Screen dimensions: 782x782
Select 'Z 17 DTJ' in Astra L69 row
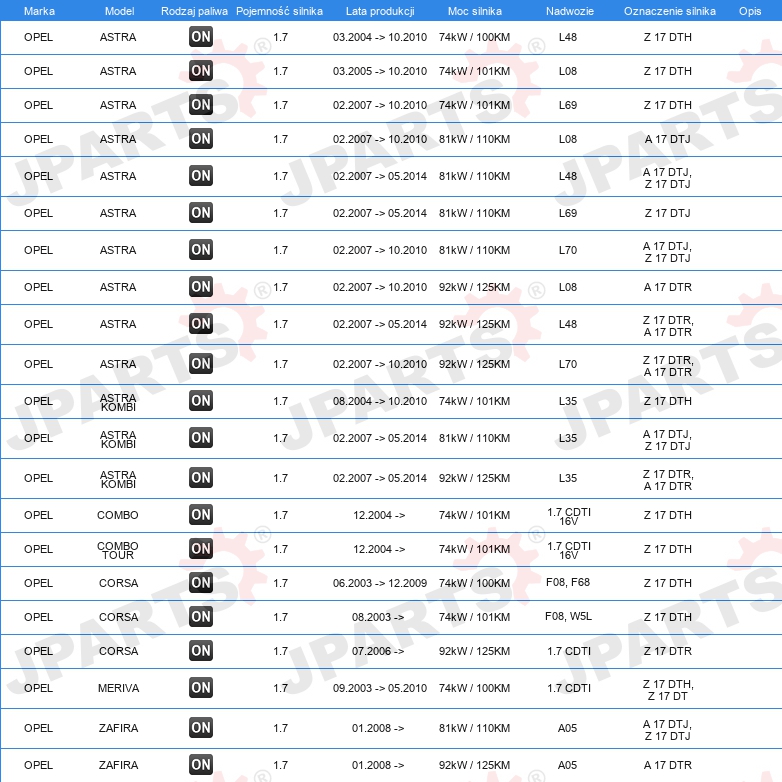click(x=667, y=213)
